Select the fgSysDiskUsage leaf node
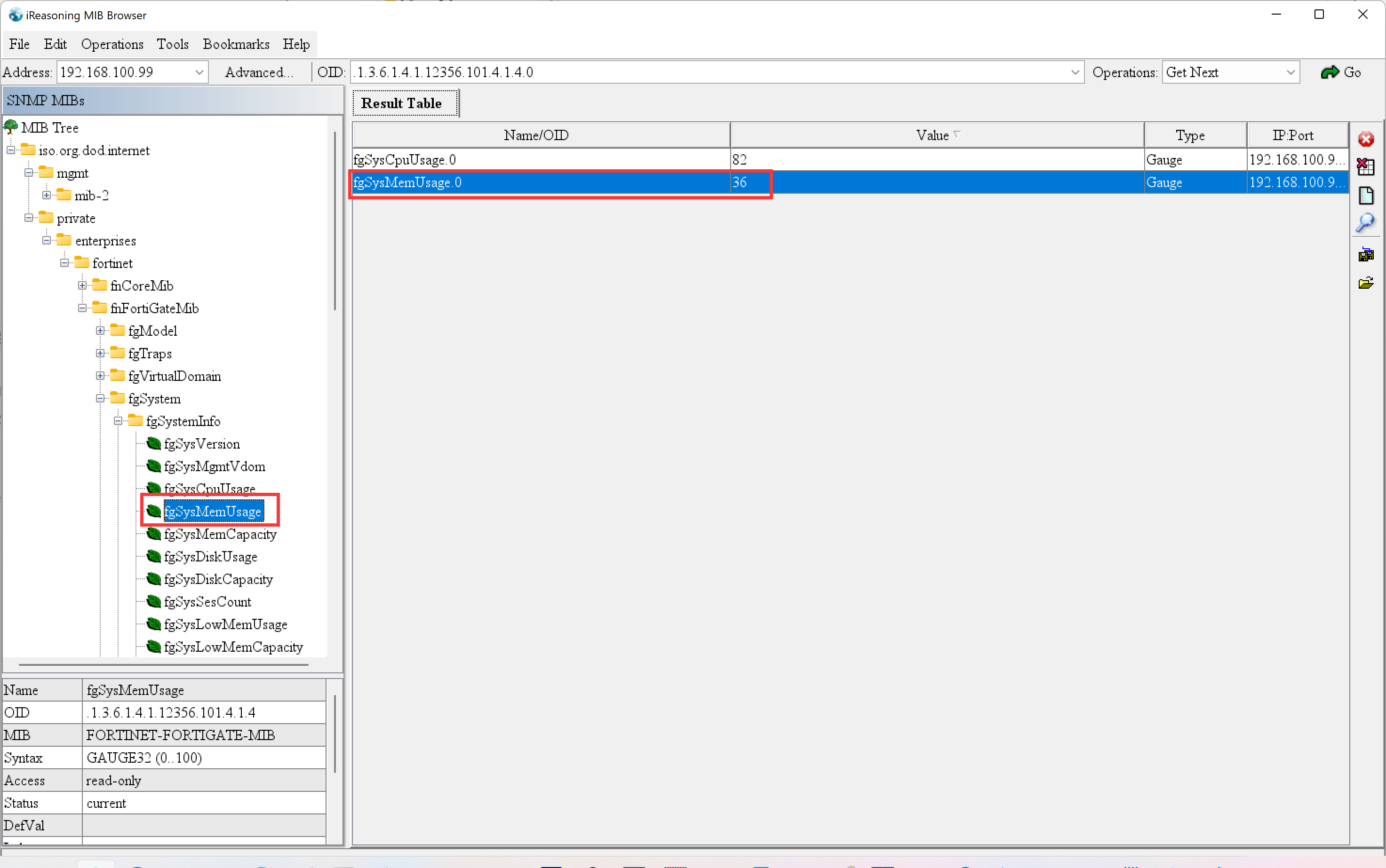Screen dimensions: 1386x868 (210, 557)
